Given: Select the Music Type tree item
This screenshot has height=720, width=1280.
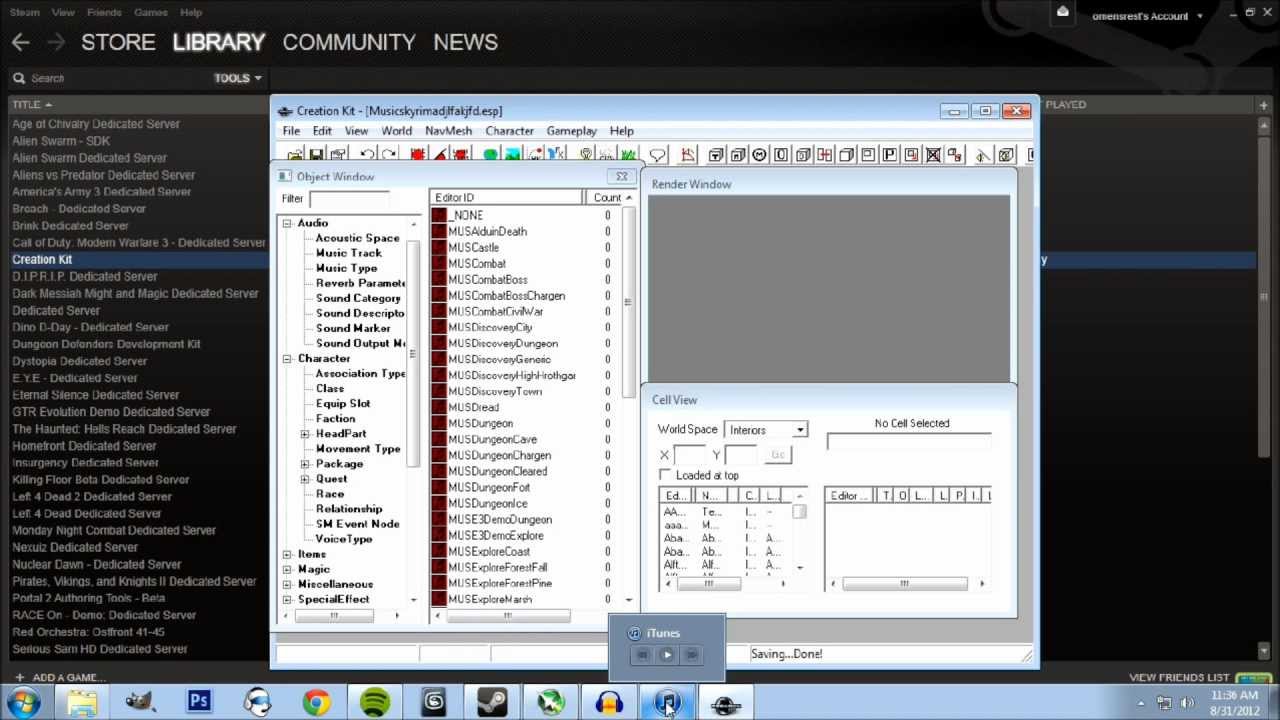Looking at the screenshot, I should (346, 268).
